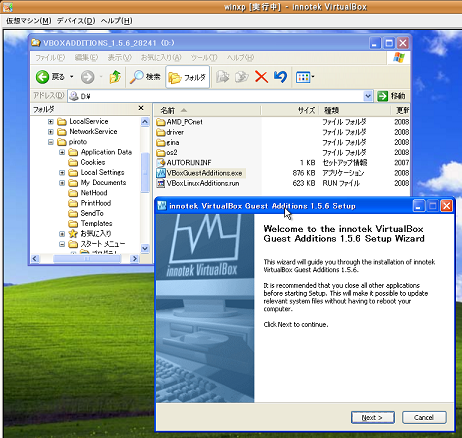Click Next > in Setup Wizard

click(x=373, y=418)
